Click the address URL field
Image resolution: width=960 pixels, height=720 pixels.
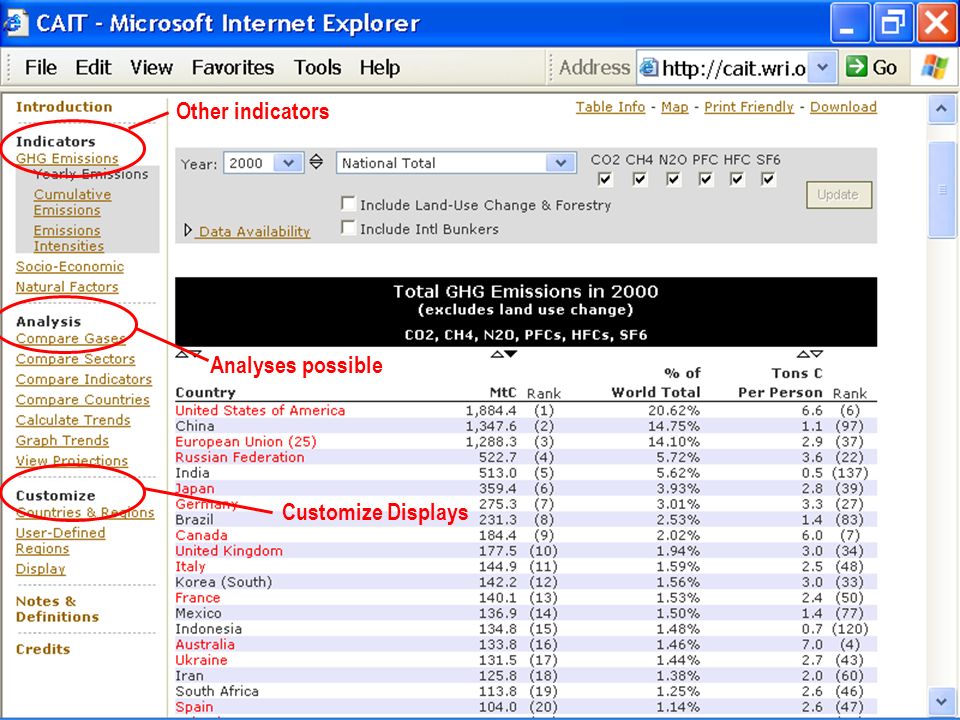tap(733, 68)
